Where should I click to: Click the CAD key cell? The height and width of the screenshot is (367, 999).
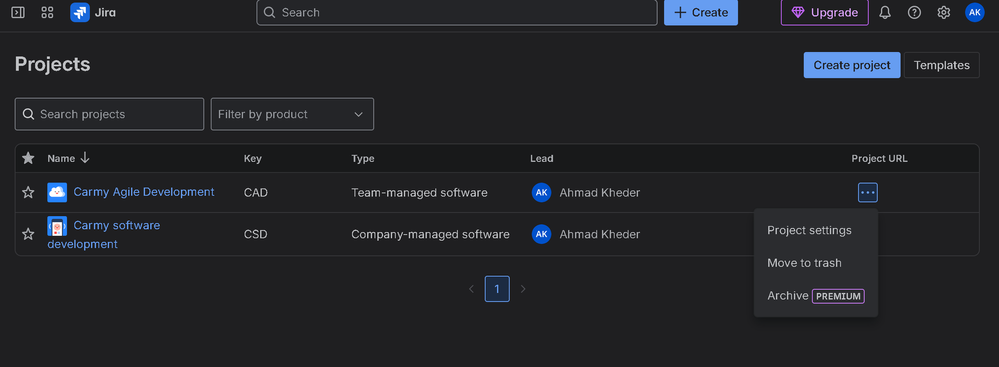(x=256, y=192)
